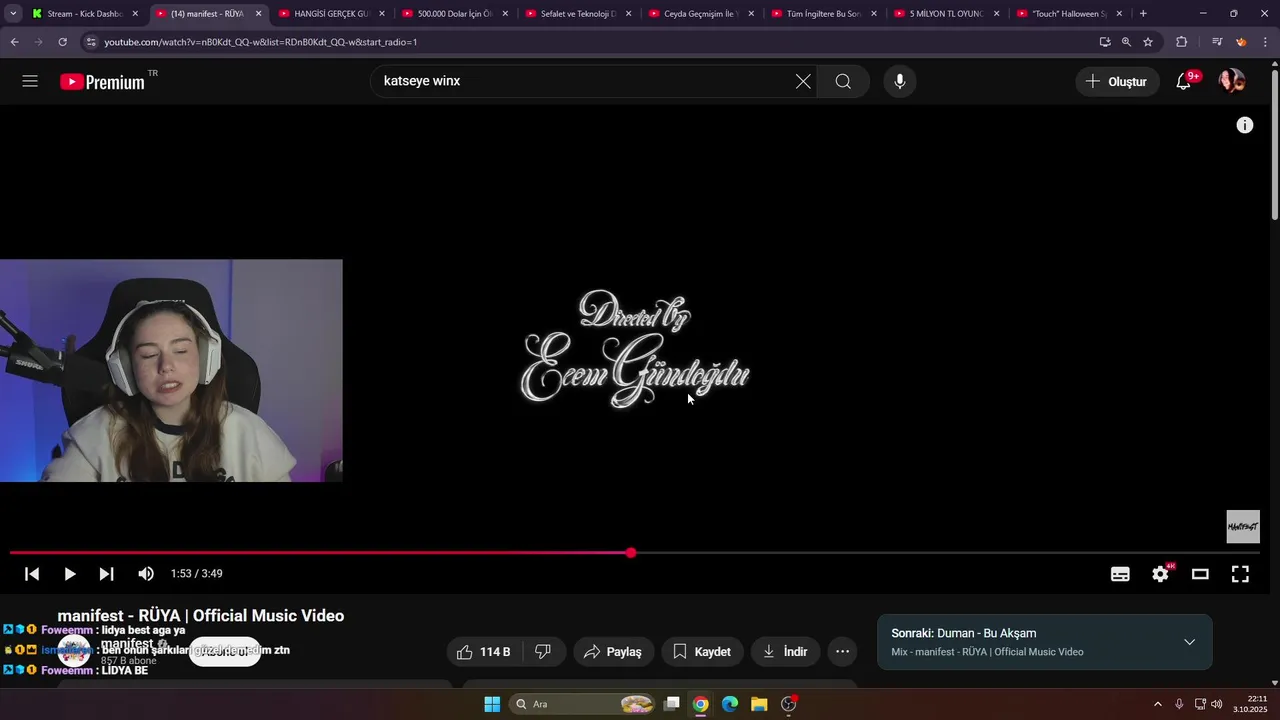The height and width of the screenshot is (720, 1280).
Task: Toggle subtitles captions button
Action: [1120, 574]
